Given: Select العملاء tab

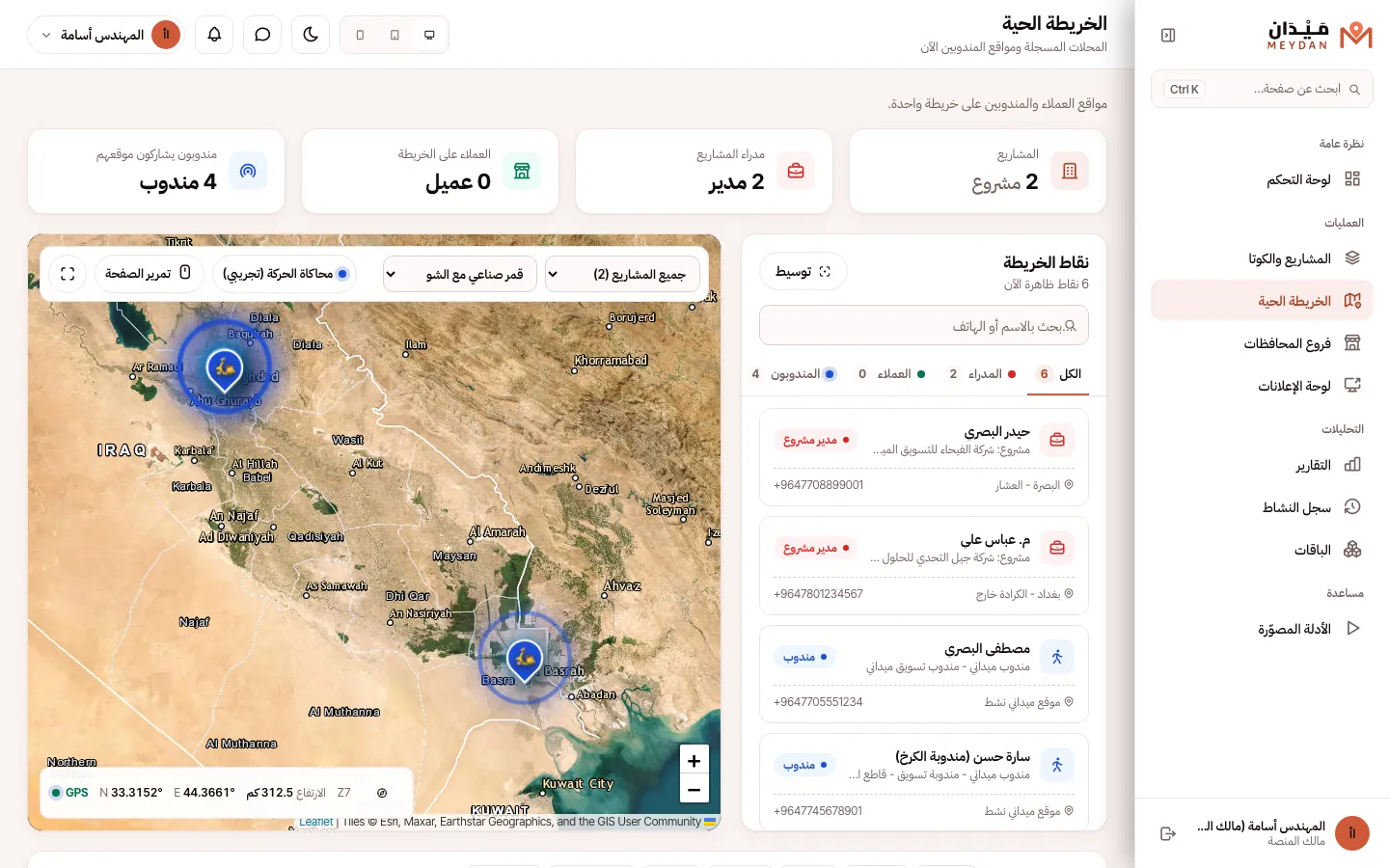Looking at the screenshot, I should pyautogui.click(x=892, y=374).
